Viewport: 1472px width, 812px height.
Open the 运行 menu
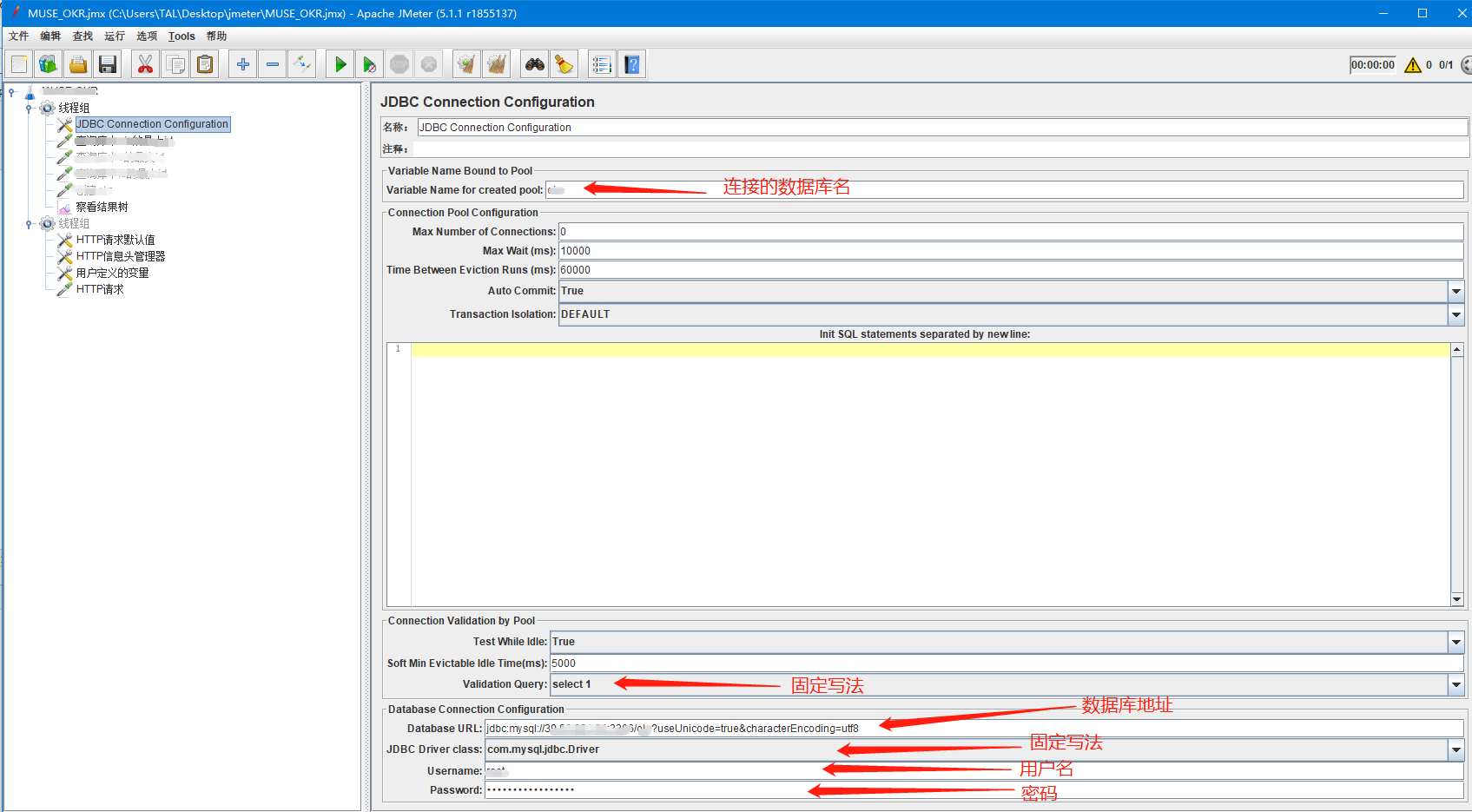point(115,36)
